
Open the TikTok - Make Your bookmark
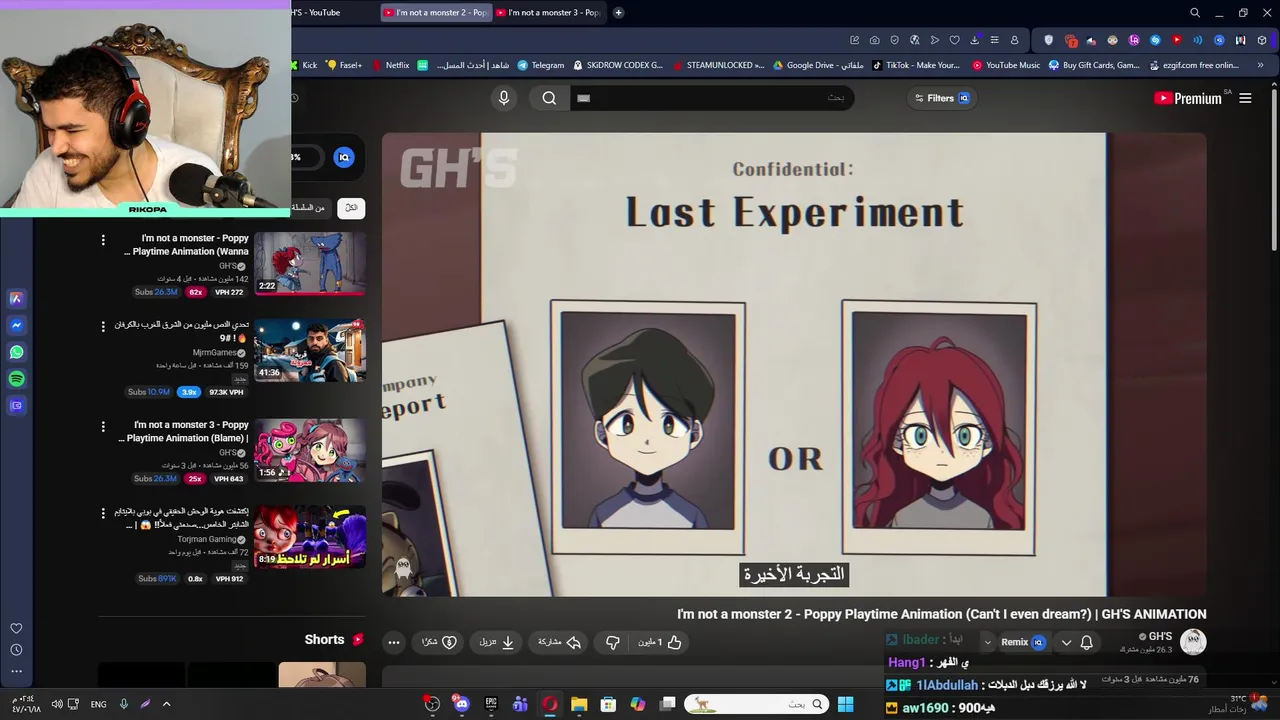click(916, 65)
